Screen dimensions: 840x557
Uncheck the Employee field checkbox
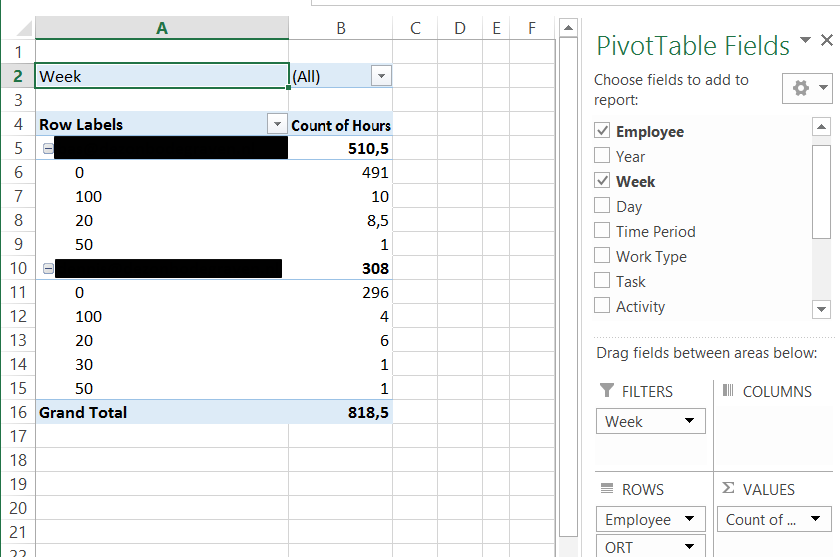pos(602,130)
